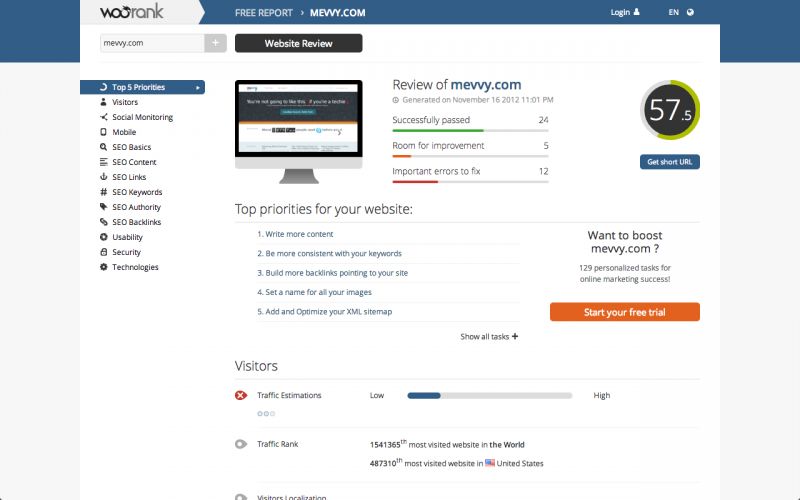This screenshot has height=500, width=800.
Task: Click the United States flag icon
Action: click(x=490, y=463)
